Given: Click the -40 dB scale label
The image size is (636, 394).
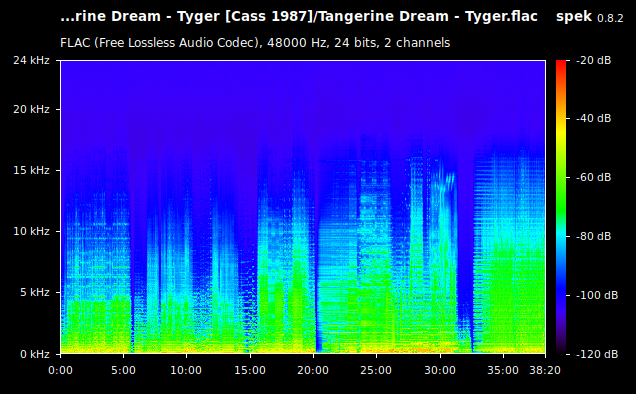Looking at the screenshot, I should click(593, 118).
